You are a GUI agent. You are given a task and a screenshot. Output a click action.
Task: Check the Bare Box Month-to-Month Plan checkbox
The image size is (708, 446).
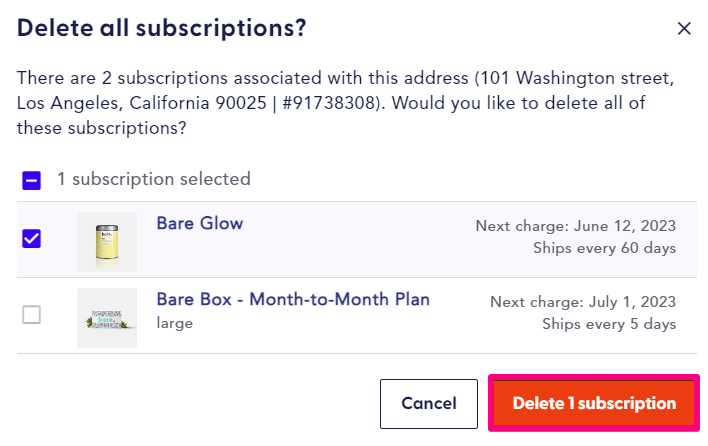pos(32,314)
